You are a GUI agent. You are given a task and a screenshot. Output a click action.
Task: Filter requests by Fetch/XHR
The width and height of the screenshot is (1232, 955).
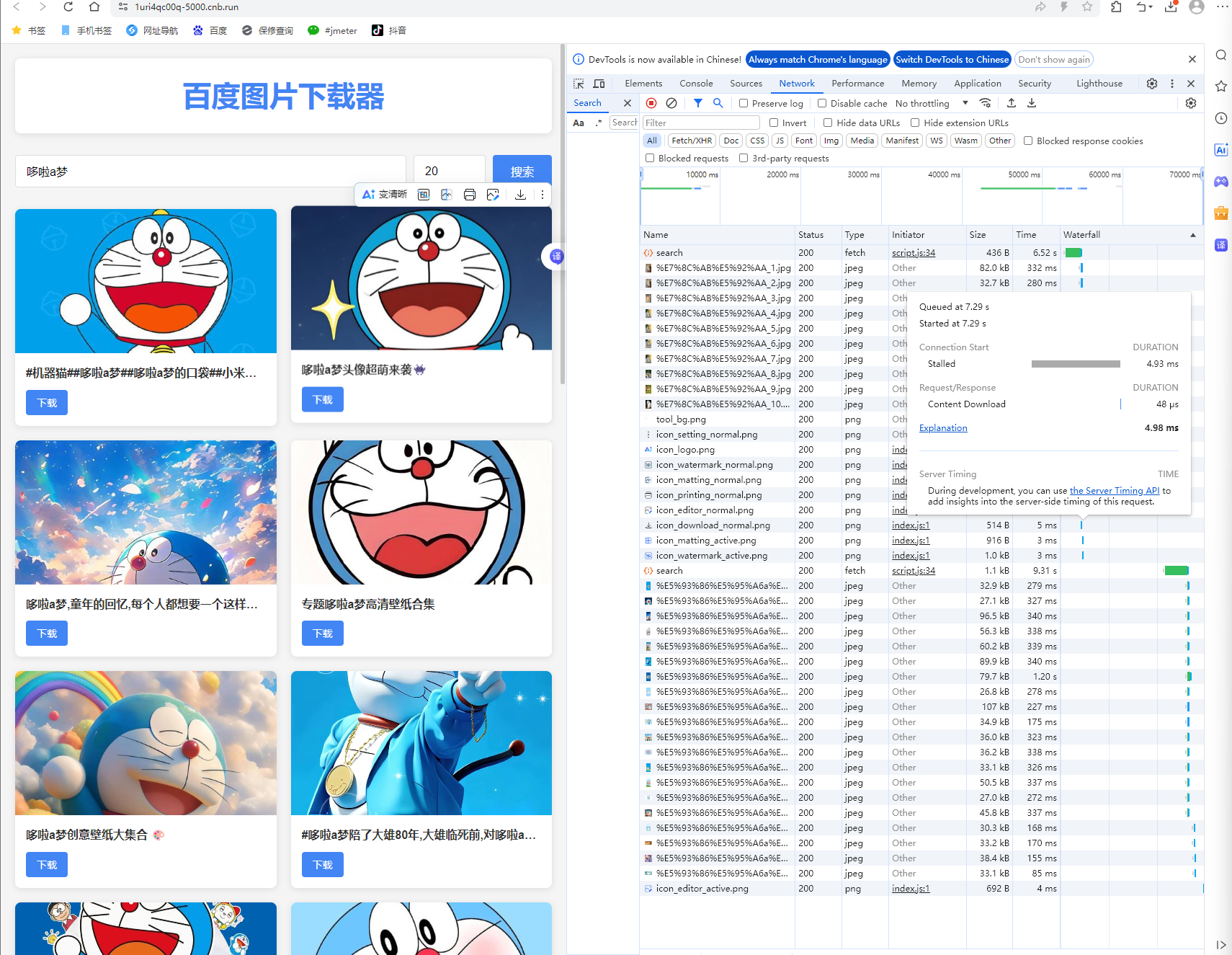coord(692,141)
